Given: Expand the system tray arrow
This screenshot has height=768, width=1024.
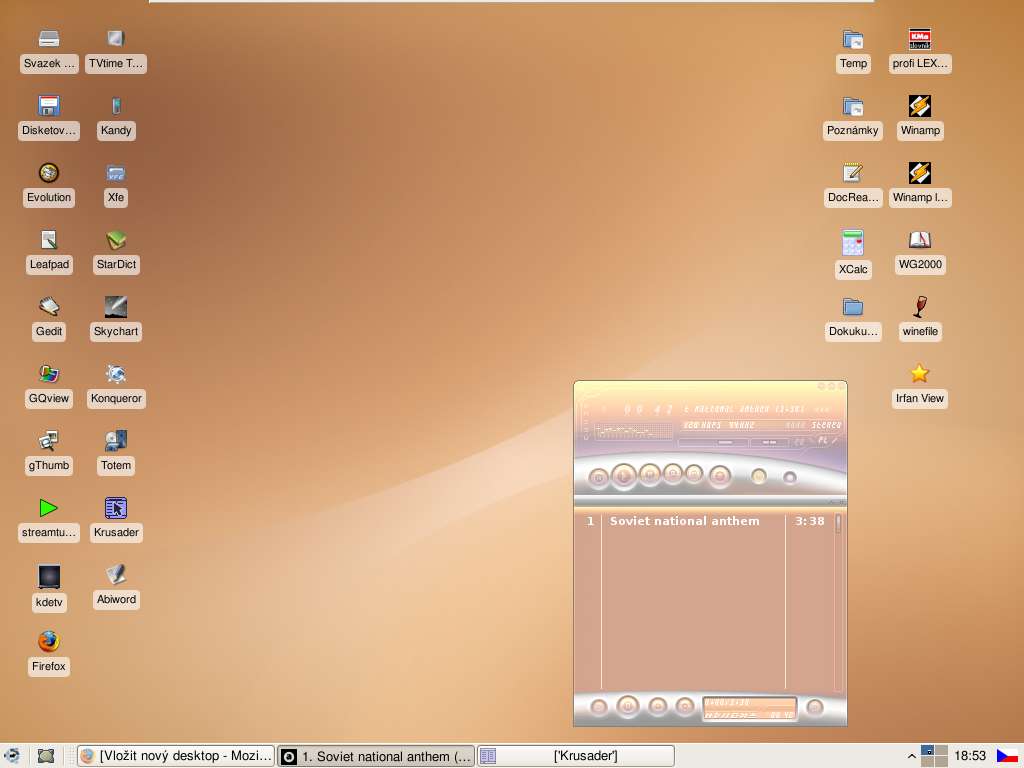Looking at the screenshot, I should point(912,756).
